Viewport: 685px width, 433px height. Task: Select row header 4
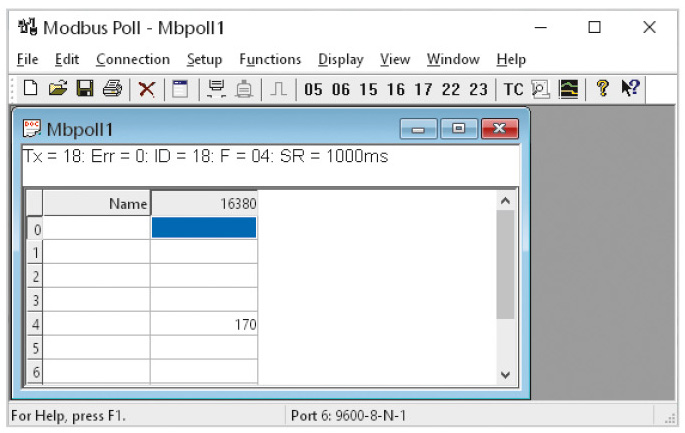(x=35, y=324)
